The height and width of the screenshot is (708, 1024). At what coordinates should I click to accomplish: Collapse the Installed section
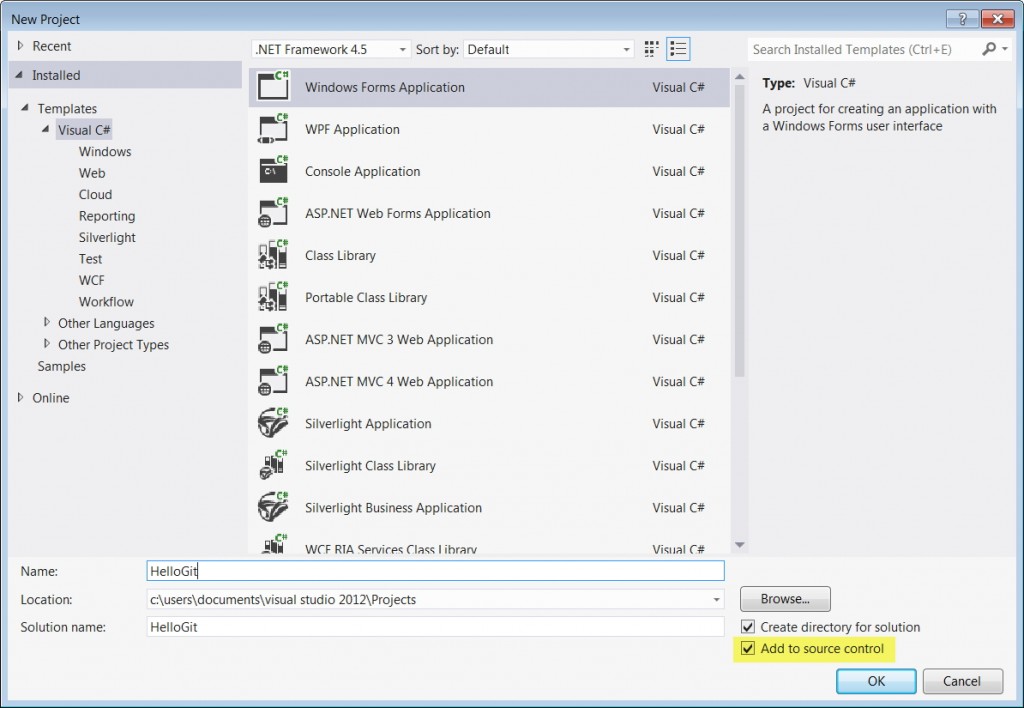pos(20,75)
